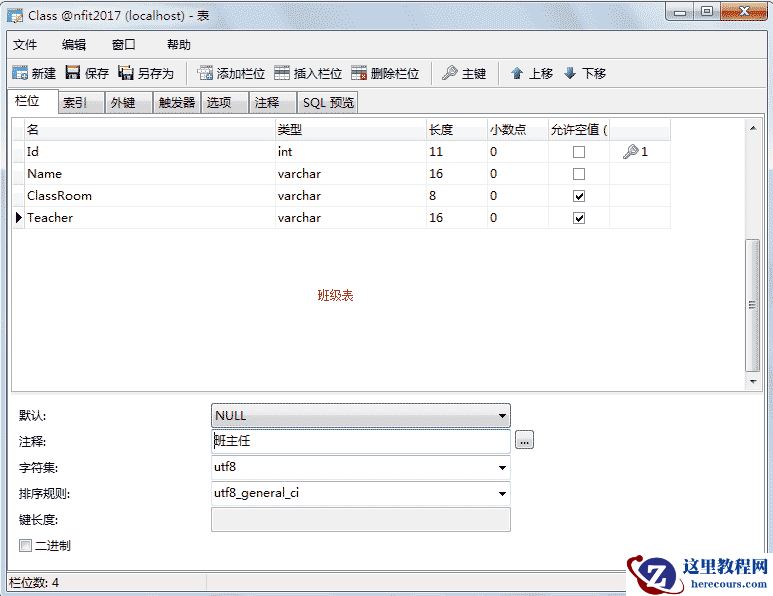Switch to the SQL 预览 tab
Screen dimensions: 773x596
[327, 103]
